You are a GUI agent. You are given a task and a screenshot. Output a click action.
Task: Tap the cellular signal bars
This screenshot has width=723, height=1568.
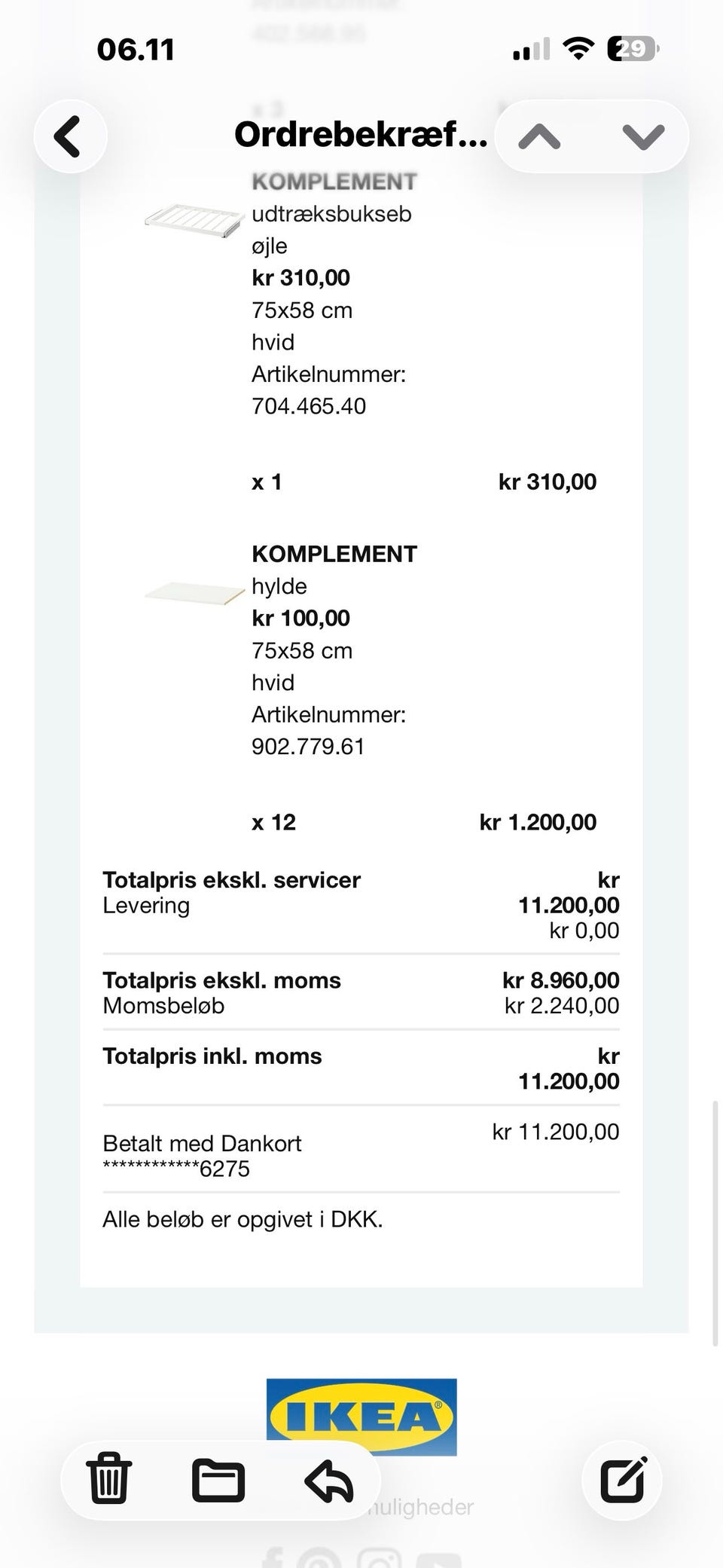click(531, 50)
